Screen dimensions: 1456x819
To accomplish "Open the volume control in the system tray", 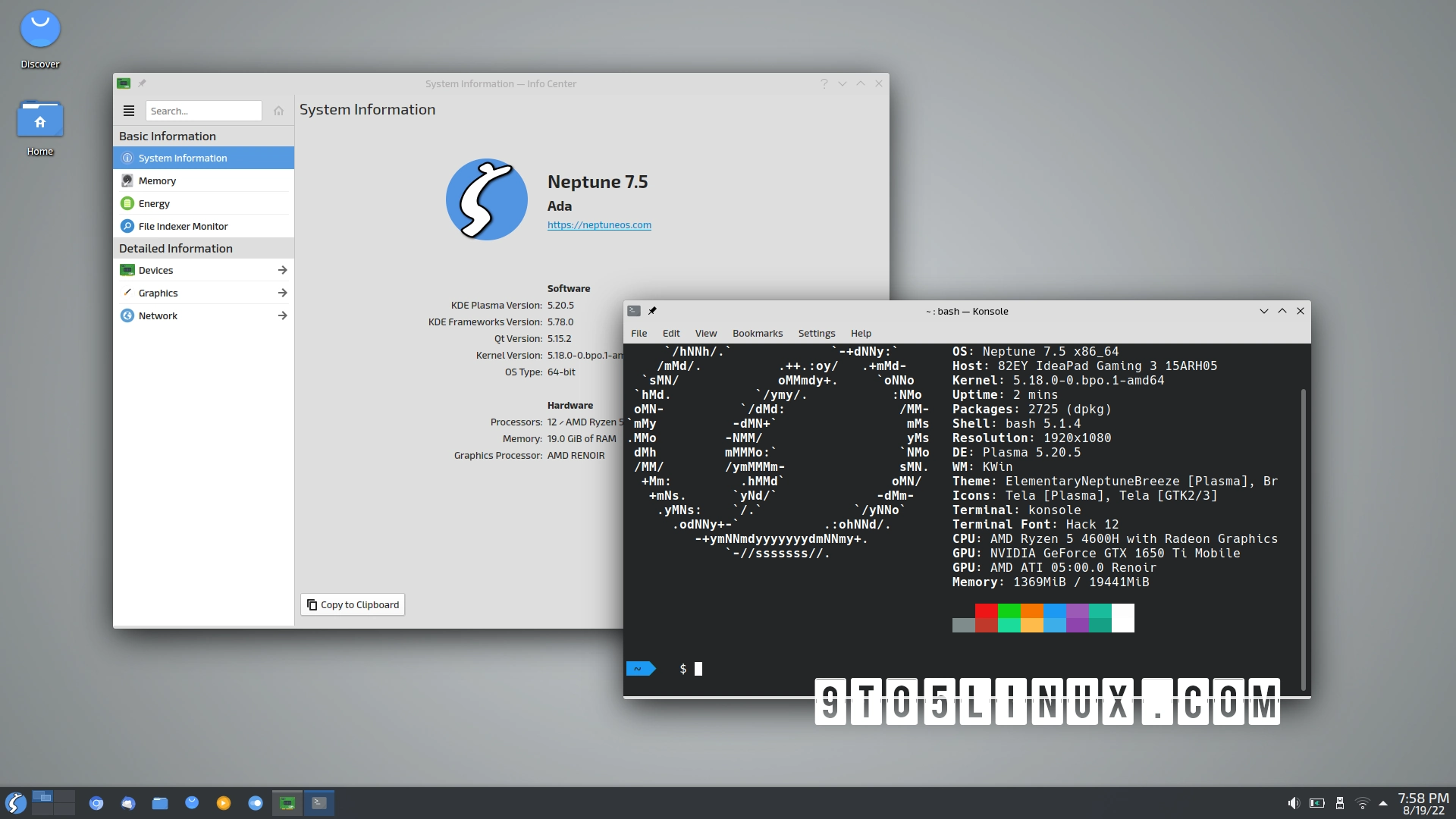I will [x=1294, y=802].
